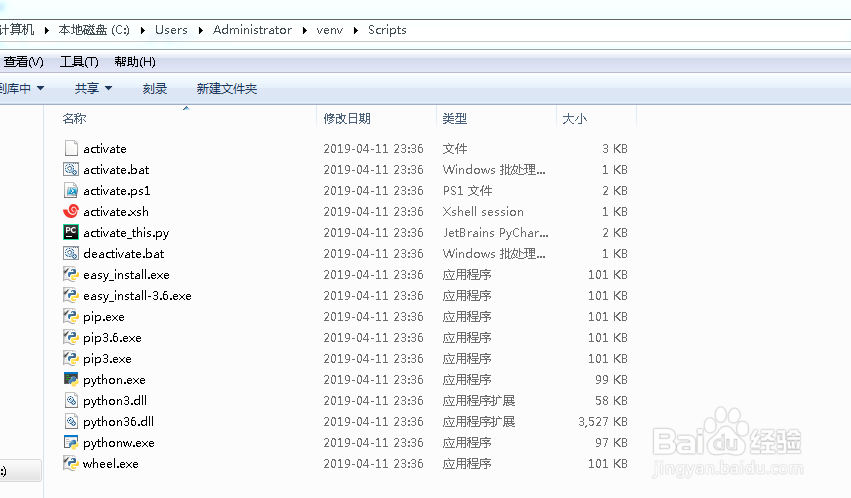Screen dimensions: 851x498
Task: Select the file name easy_install-3.6.exe
Action: tap(137, 296)
